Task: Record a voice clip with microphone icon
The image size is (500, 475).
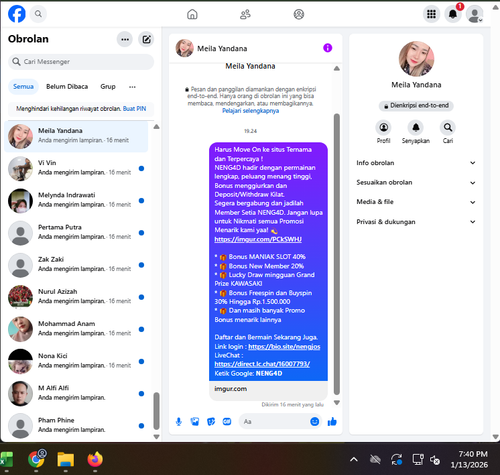Action: coord(179,422)
